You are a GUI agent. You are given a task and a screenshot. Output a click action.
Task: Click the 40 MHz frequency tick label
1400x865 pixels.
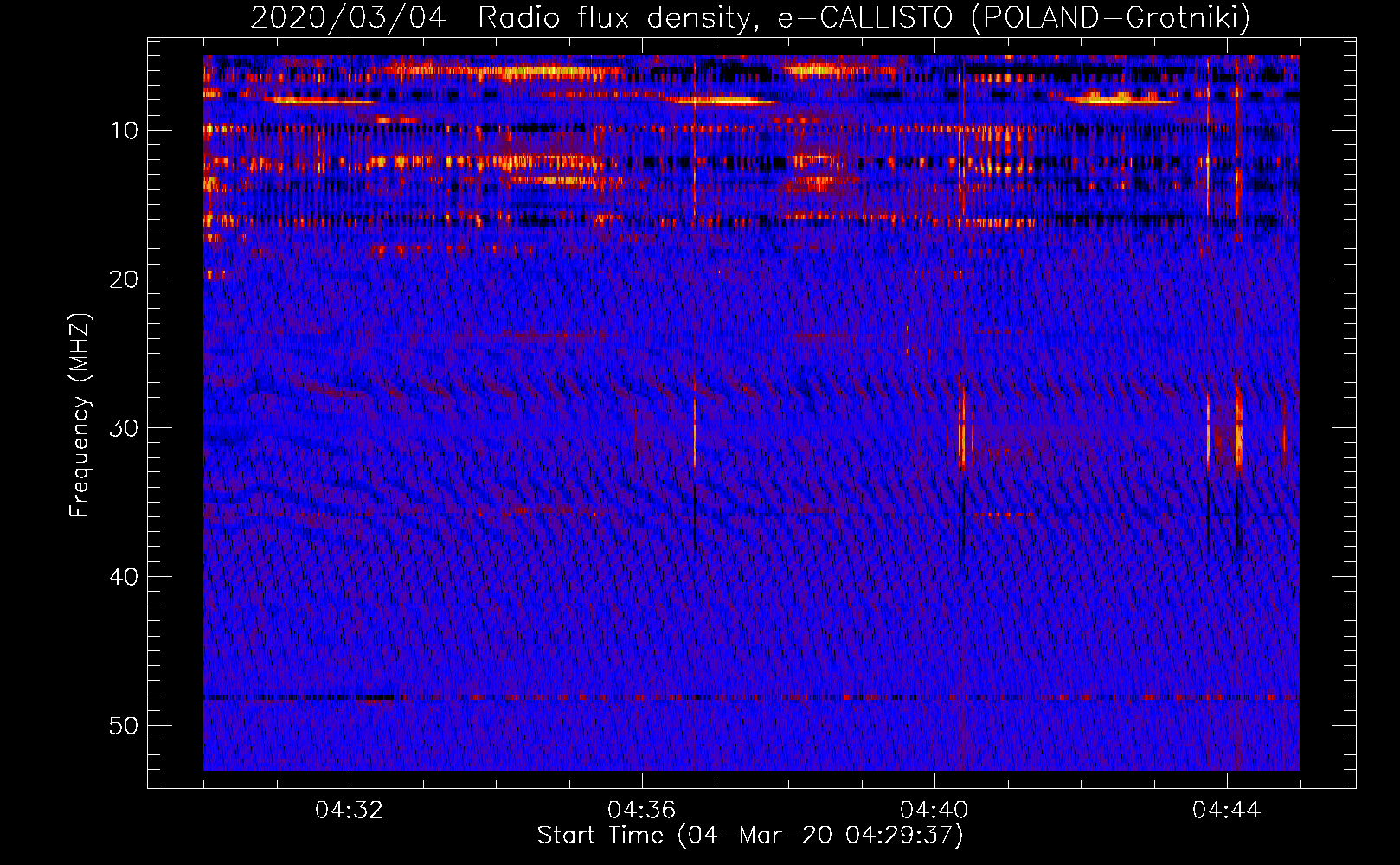pyautogui.click(x=125, y=577)
